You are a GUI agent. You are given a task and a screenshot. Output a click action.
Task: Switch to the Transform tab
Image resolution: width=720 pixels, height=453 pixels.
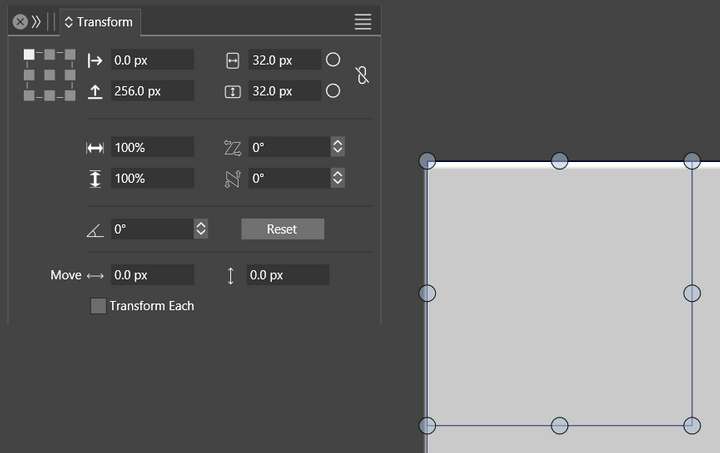coord(100,22)
